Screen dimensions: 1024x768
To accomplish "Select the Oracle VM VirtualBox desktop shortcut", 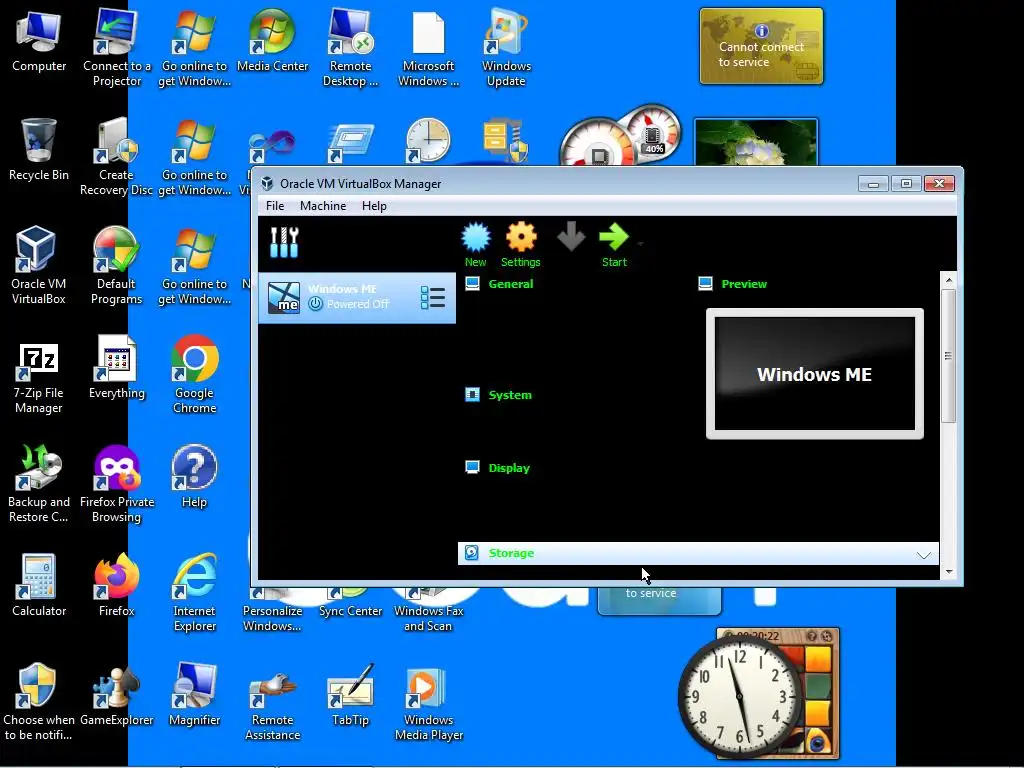I will (39, 265).
